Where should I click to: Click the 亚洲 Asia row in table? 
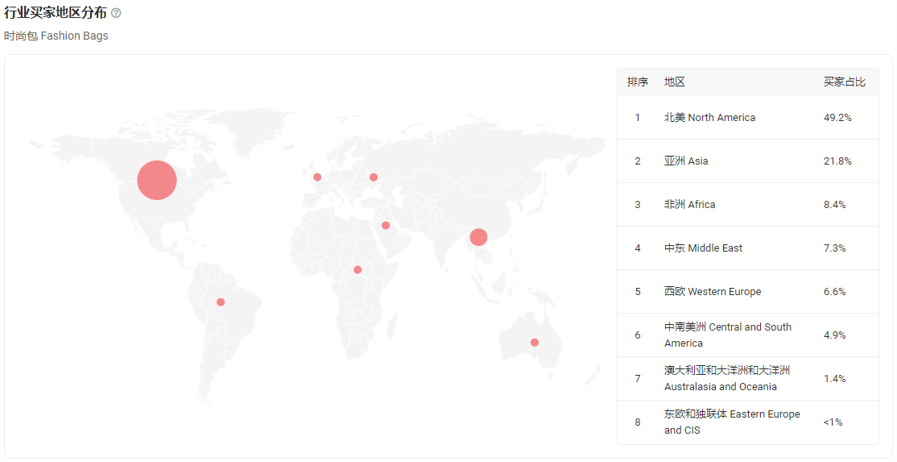748,161
